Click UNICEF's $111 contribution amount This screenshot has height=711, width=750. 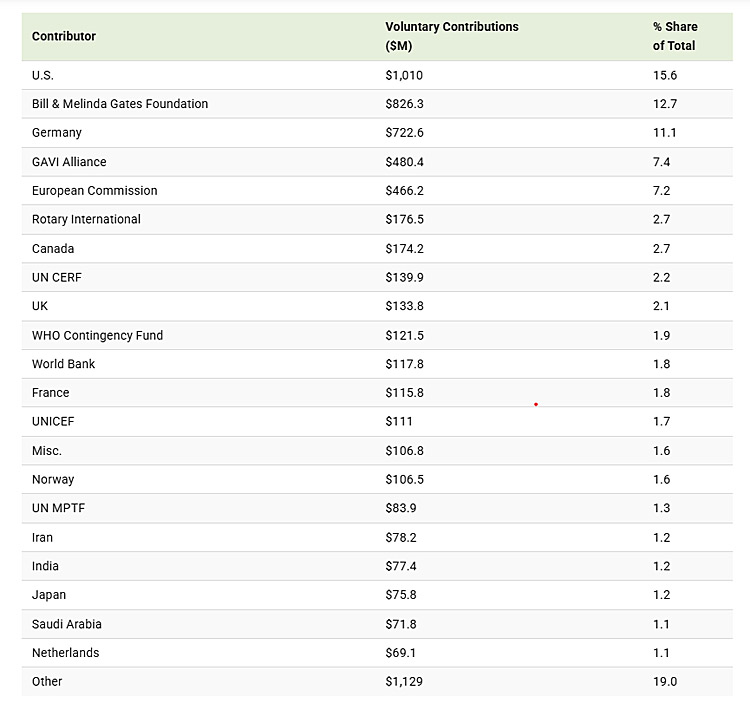[x=399, y=421]
